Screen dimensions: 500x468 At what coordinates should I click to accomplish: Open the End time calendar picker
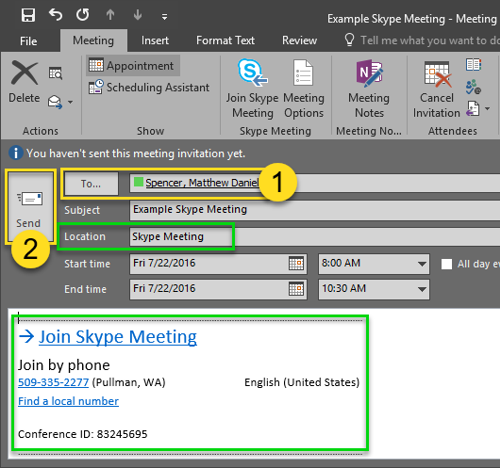(296, 289)
